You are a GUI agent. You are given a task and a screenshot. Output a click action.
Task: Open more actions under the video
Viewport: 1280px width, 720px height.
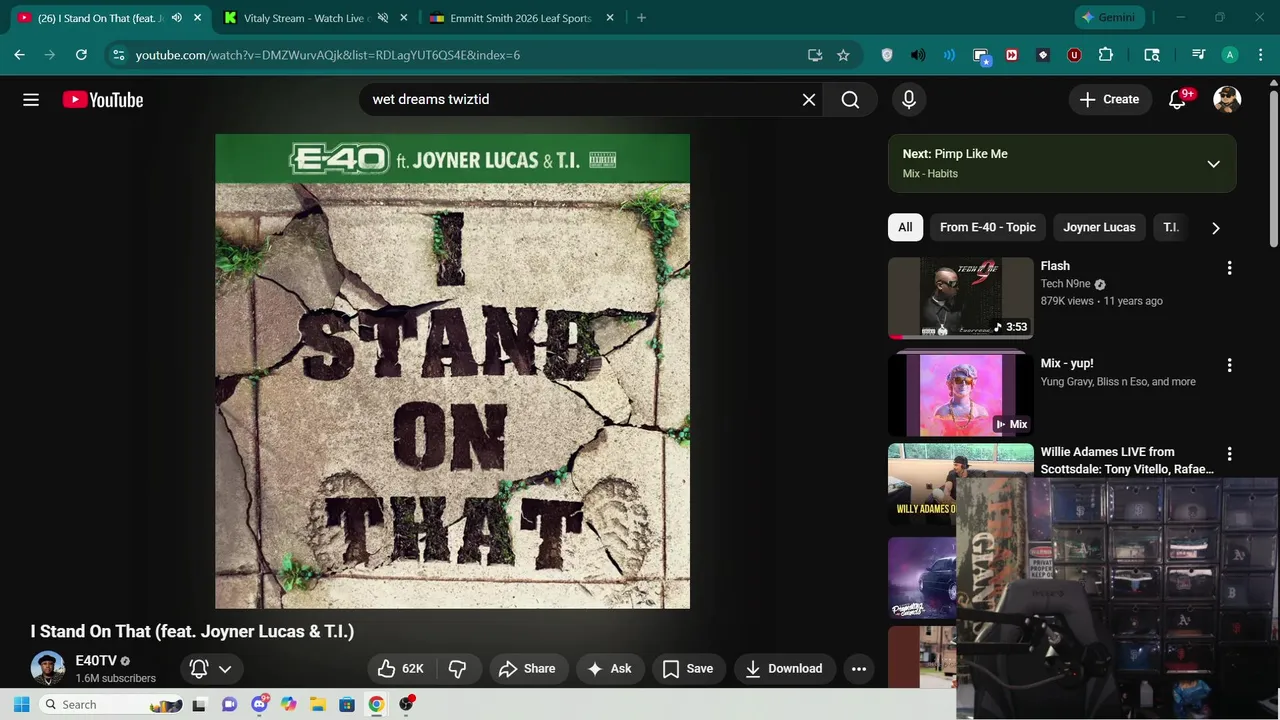pyautogui.click(x=859, y=669)
